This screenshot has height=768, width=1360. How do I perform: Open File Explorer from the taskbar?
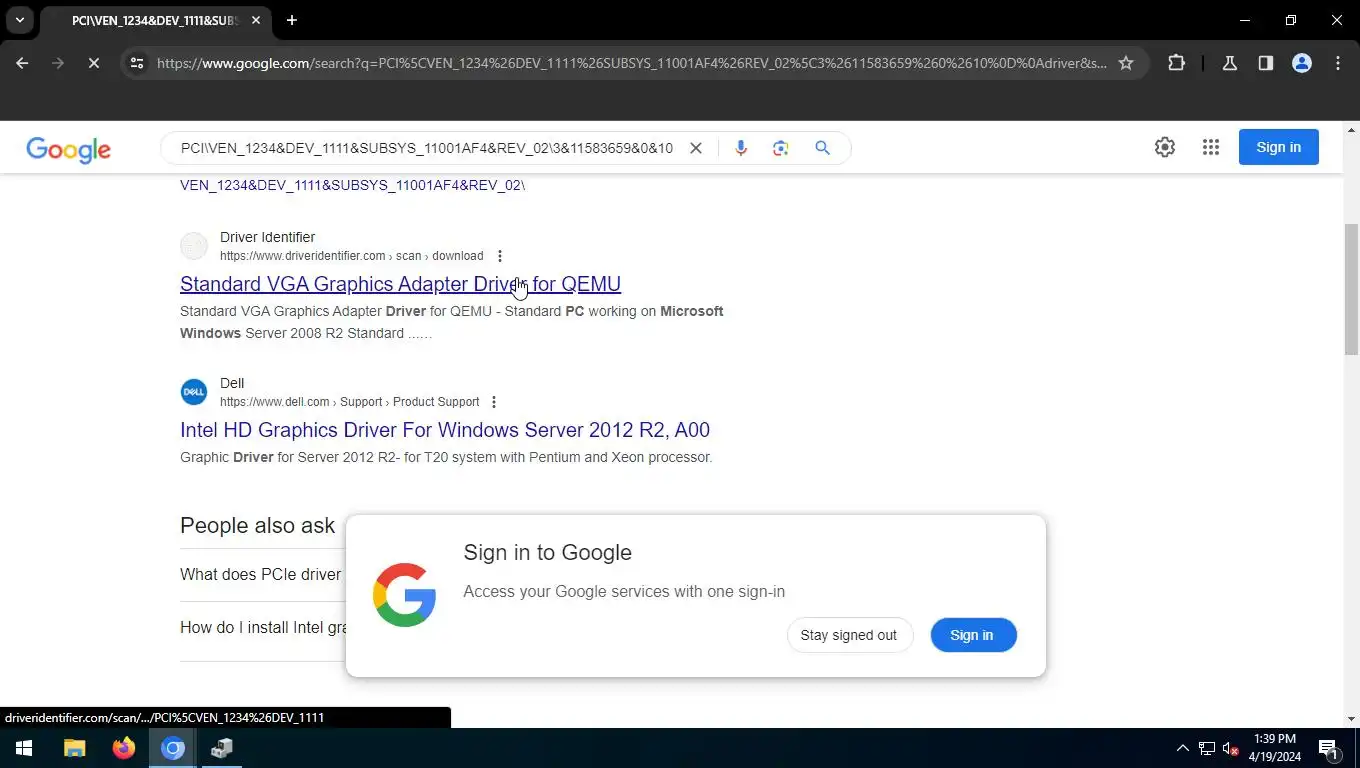click(75, 748)
